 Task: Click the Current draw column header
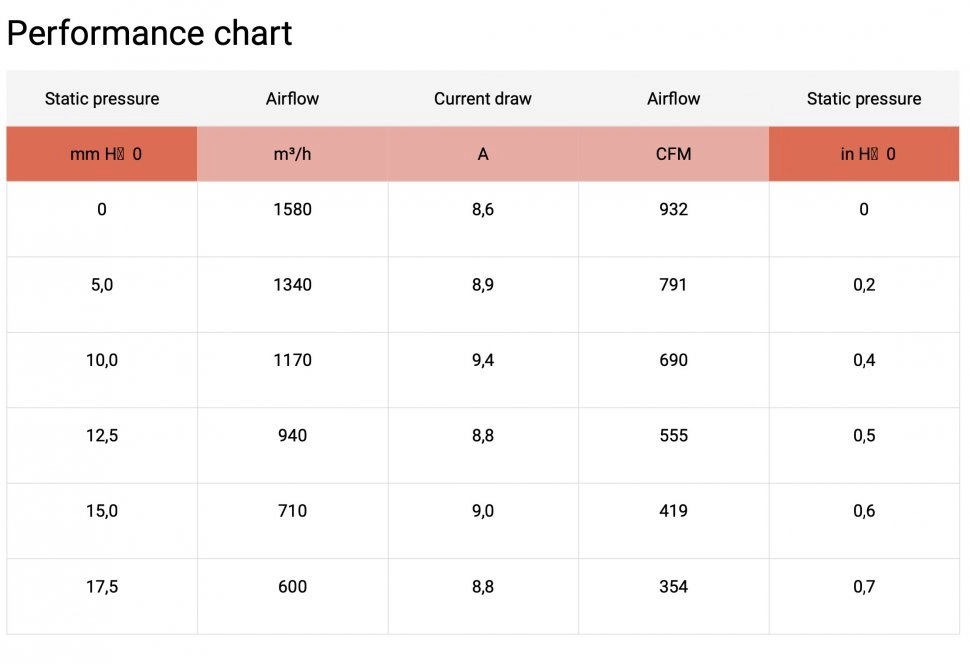point(483,99)
